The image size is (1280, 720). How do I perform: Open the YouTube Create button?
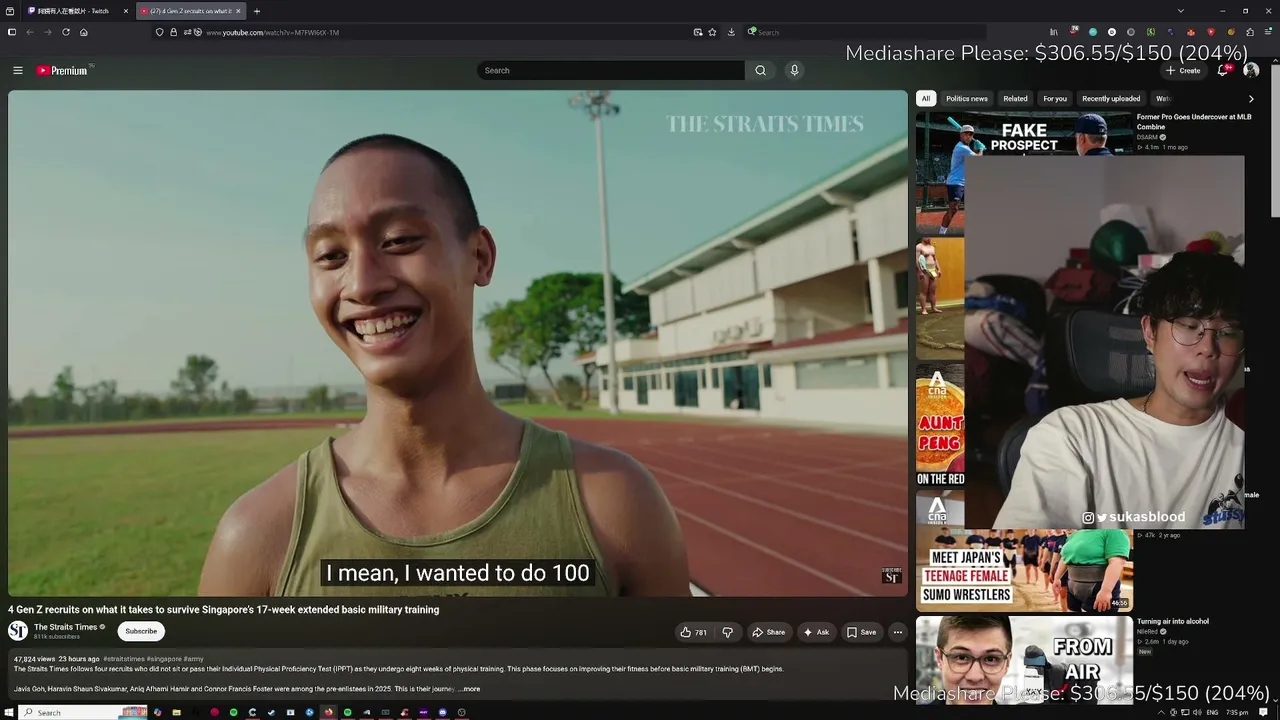pyautogui.click(x=1183, y=70)
